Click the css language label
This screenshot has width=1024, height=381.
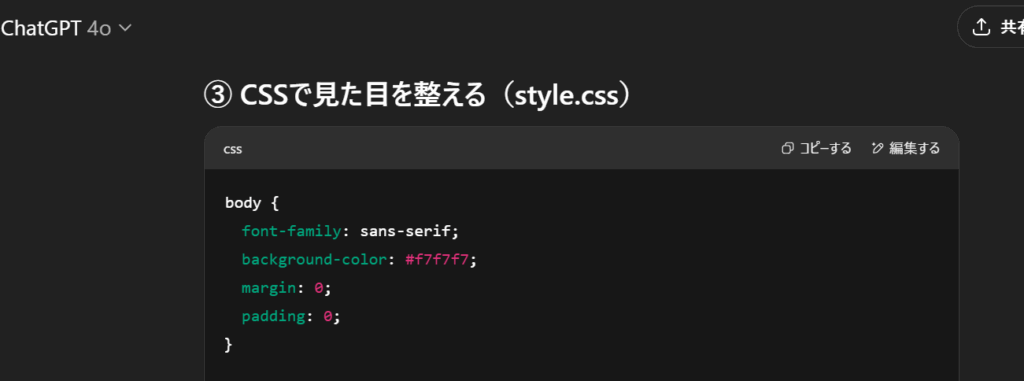232,149
